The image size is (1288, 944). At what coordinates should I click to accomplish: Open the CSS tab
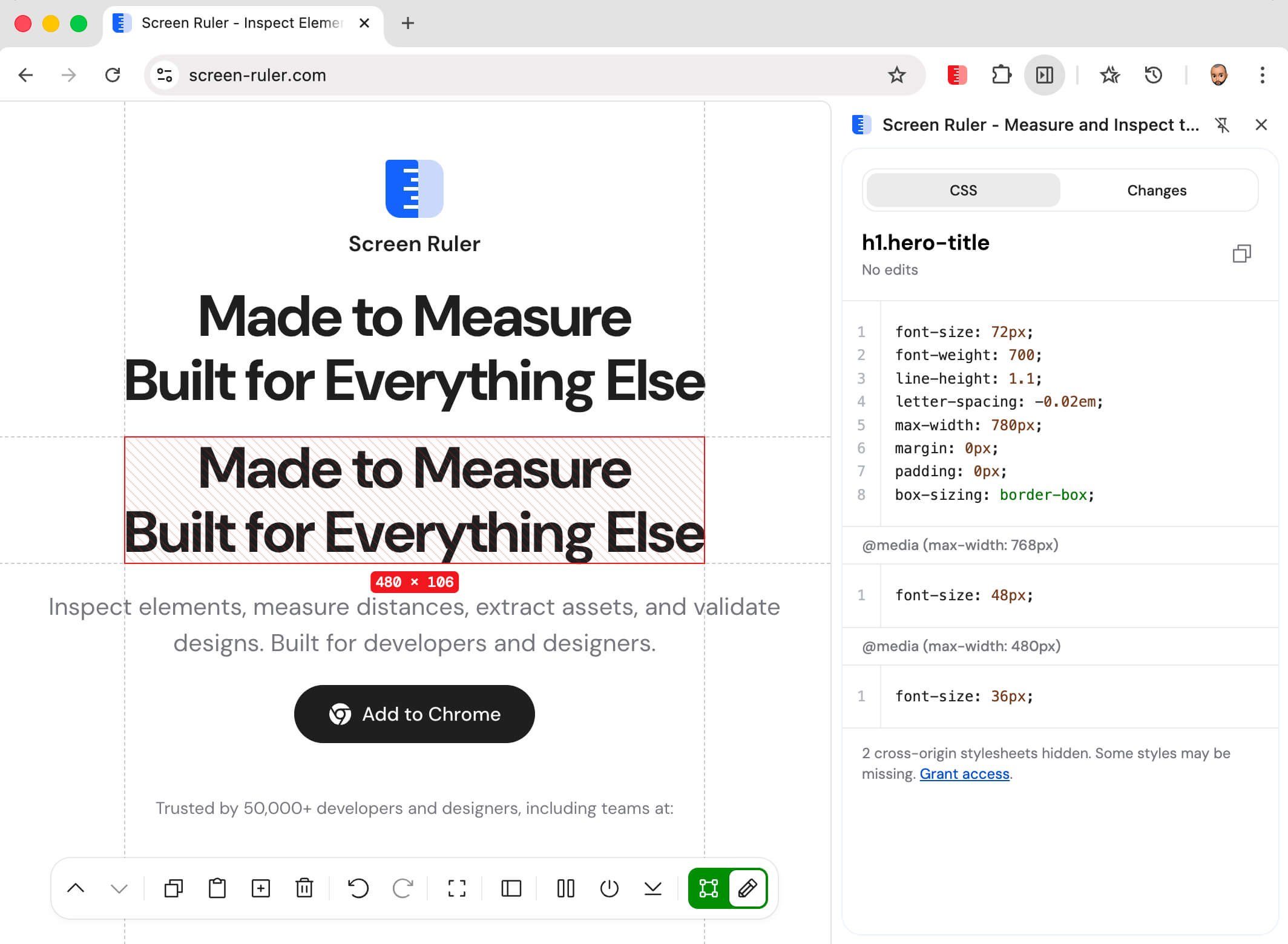point(963,190)
